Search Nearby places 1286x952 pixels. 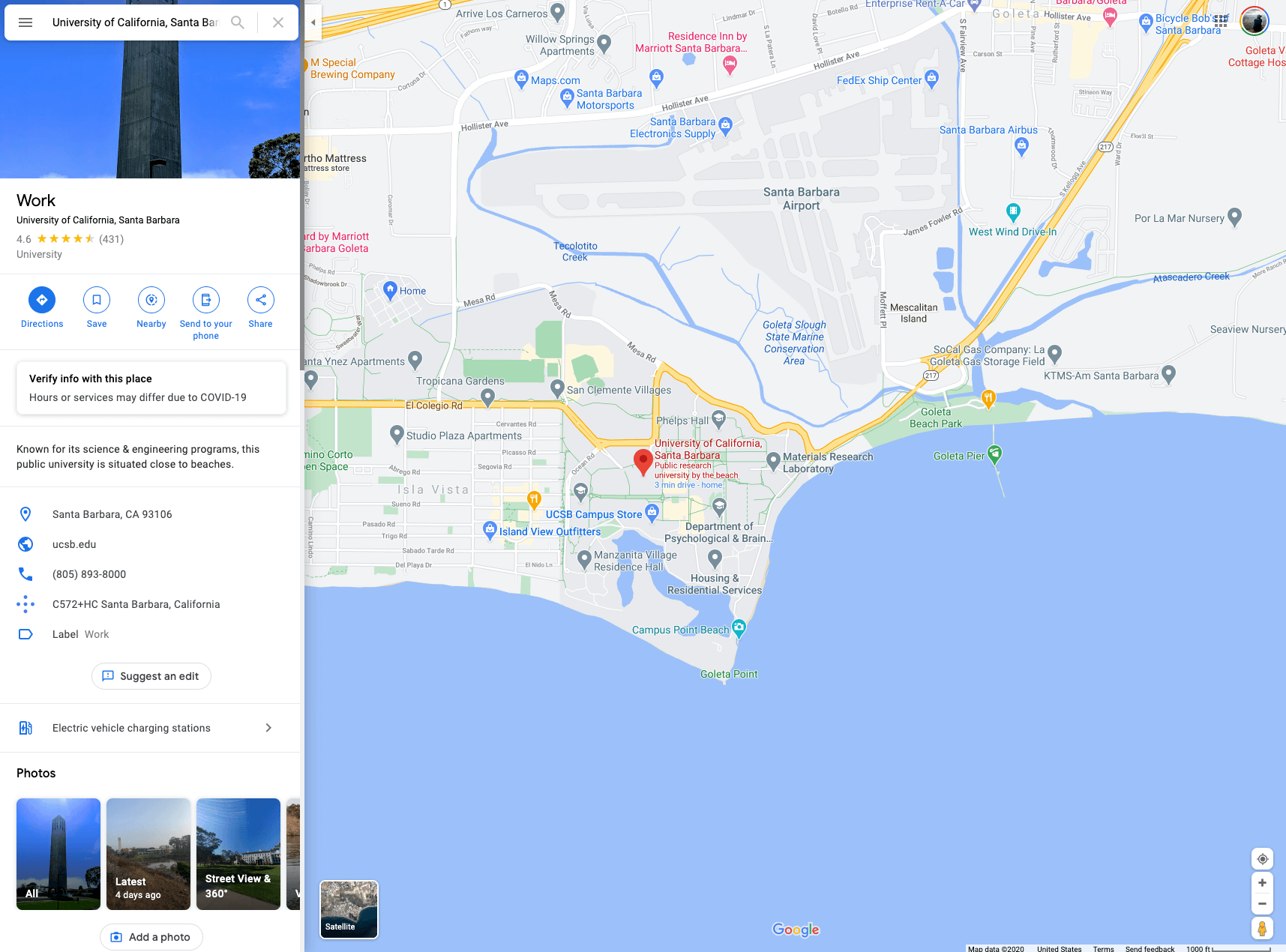click(151, 308)
